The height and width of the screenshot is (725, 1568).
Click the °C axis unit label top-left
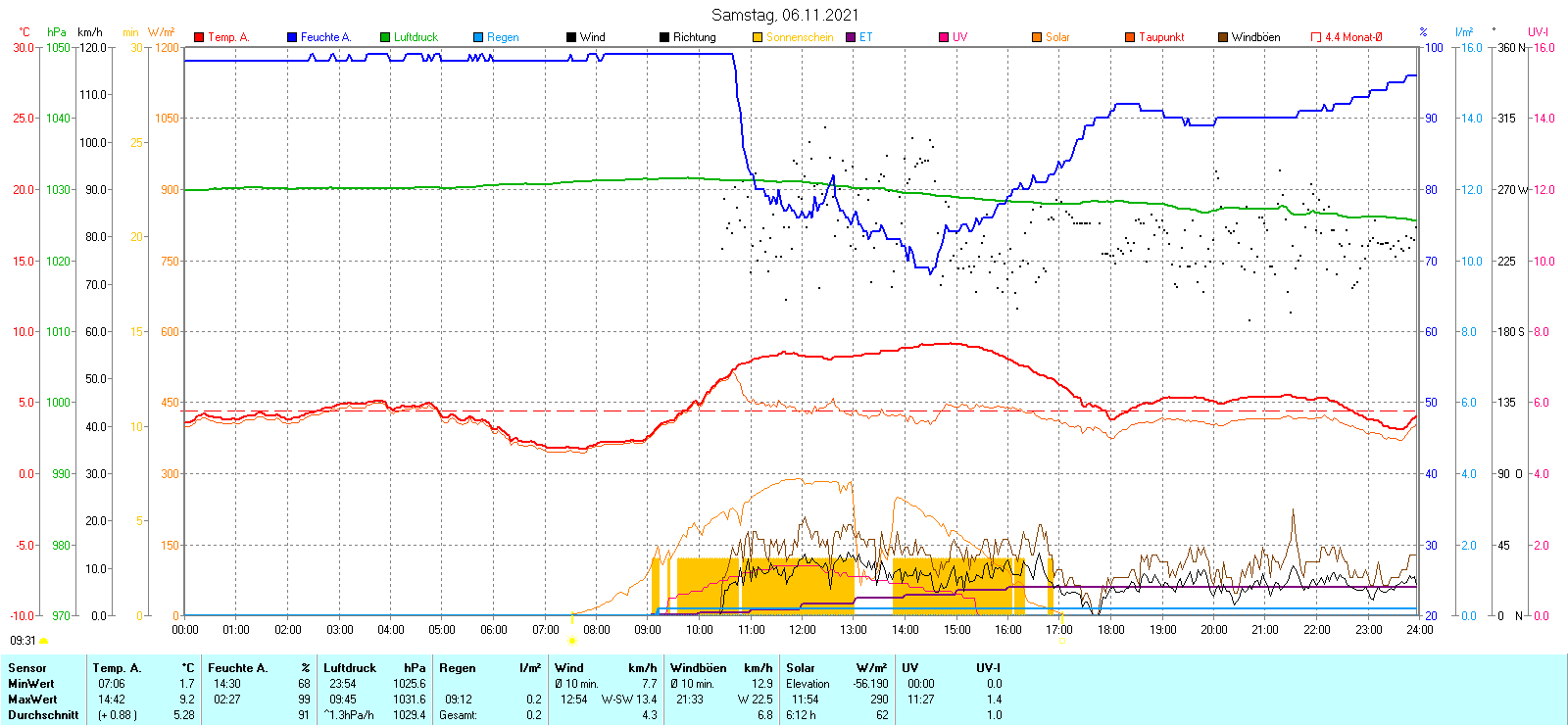pos(24,32)
